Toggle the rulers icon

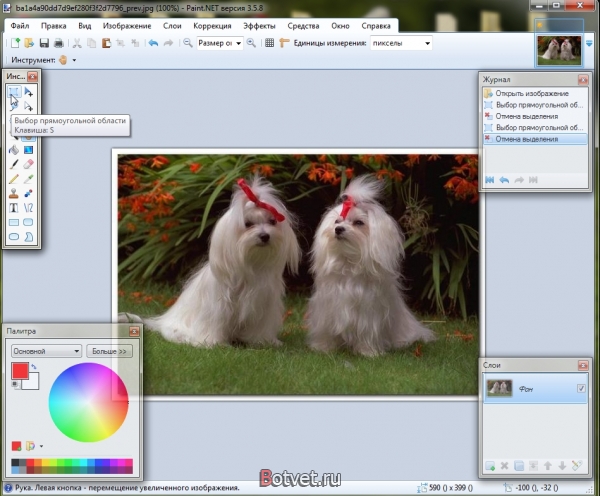tap(284, 43)
